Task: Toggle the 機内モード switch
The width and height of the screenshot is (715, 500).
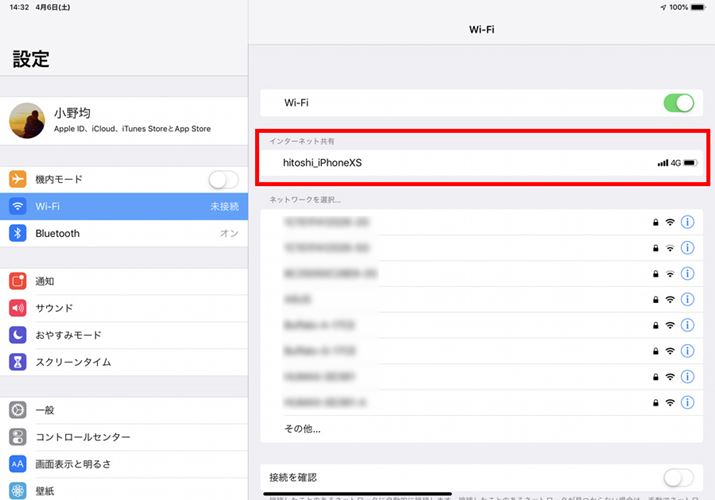Action: [x=223, y=180]
